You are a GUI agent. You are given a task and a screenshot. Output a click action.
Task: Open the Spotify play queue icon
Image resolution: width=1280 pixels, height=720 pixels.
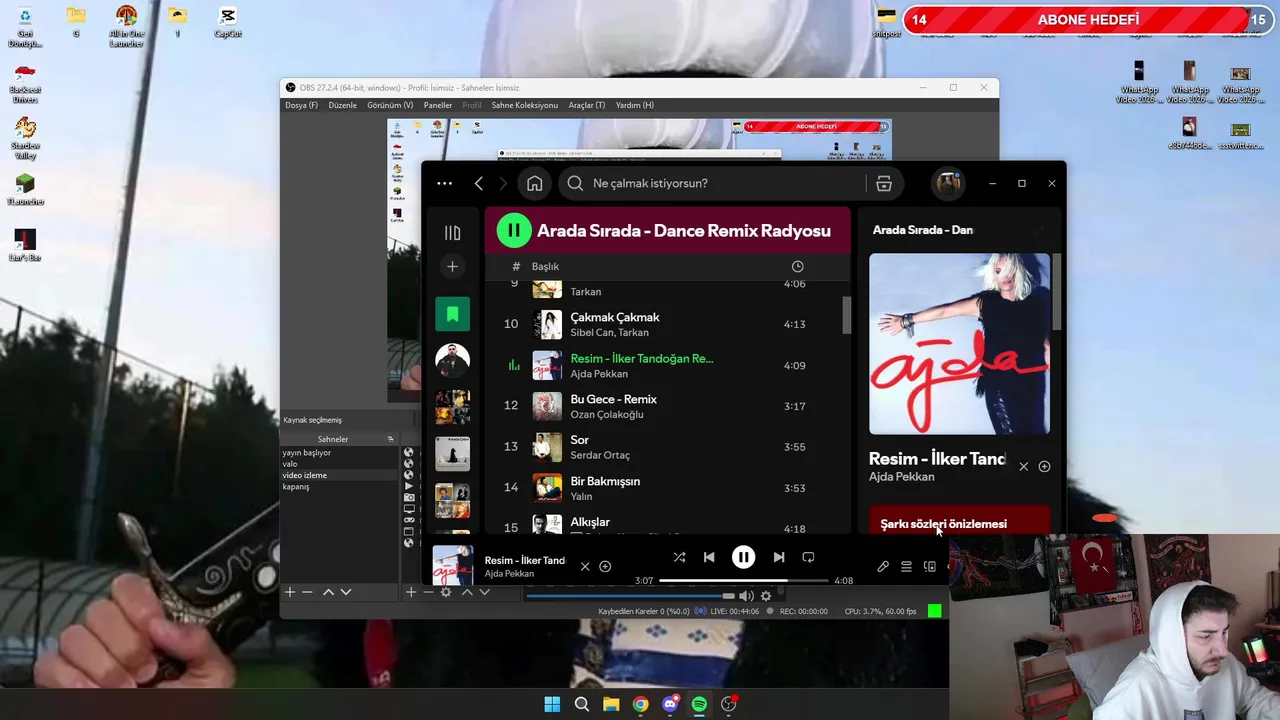(906, 566)
